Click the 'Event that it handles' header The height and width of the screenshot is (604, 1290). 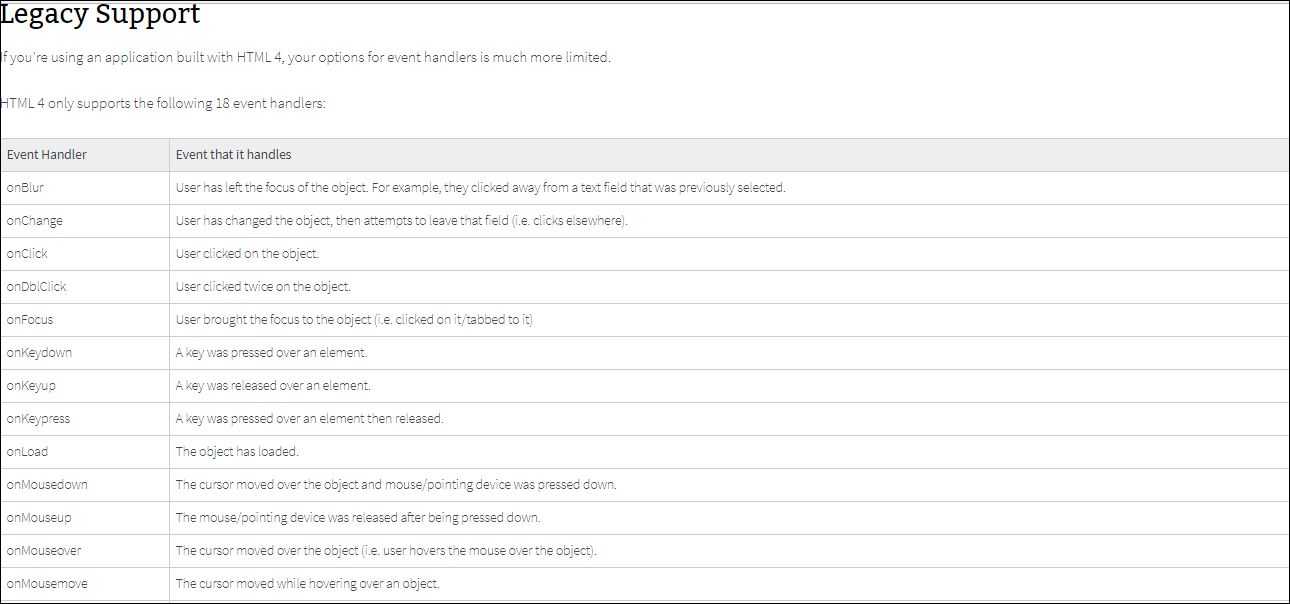[234, 154]
